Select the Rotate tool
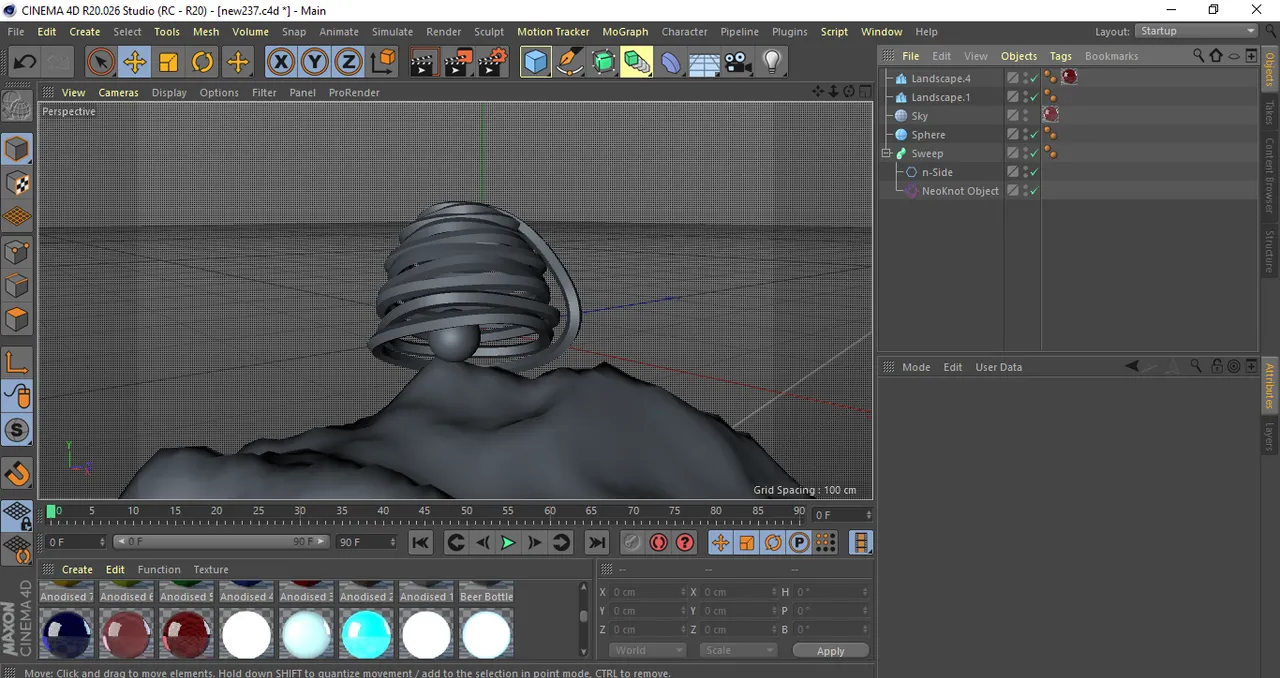Viewport: 1280px width, 678px height. [x=202, y=63]
